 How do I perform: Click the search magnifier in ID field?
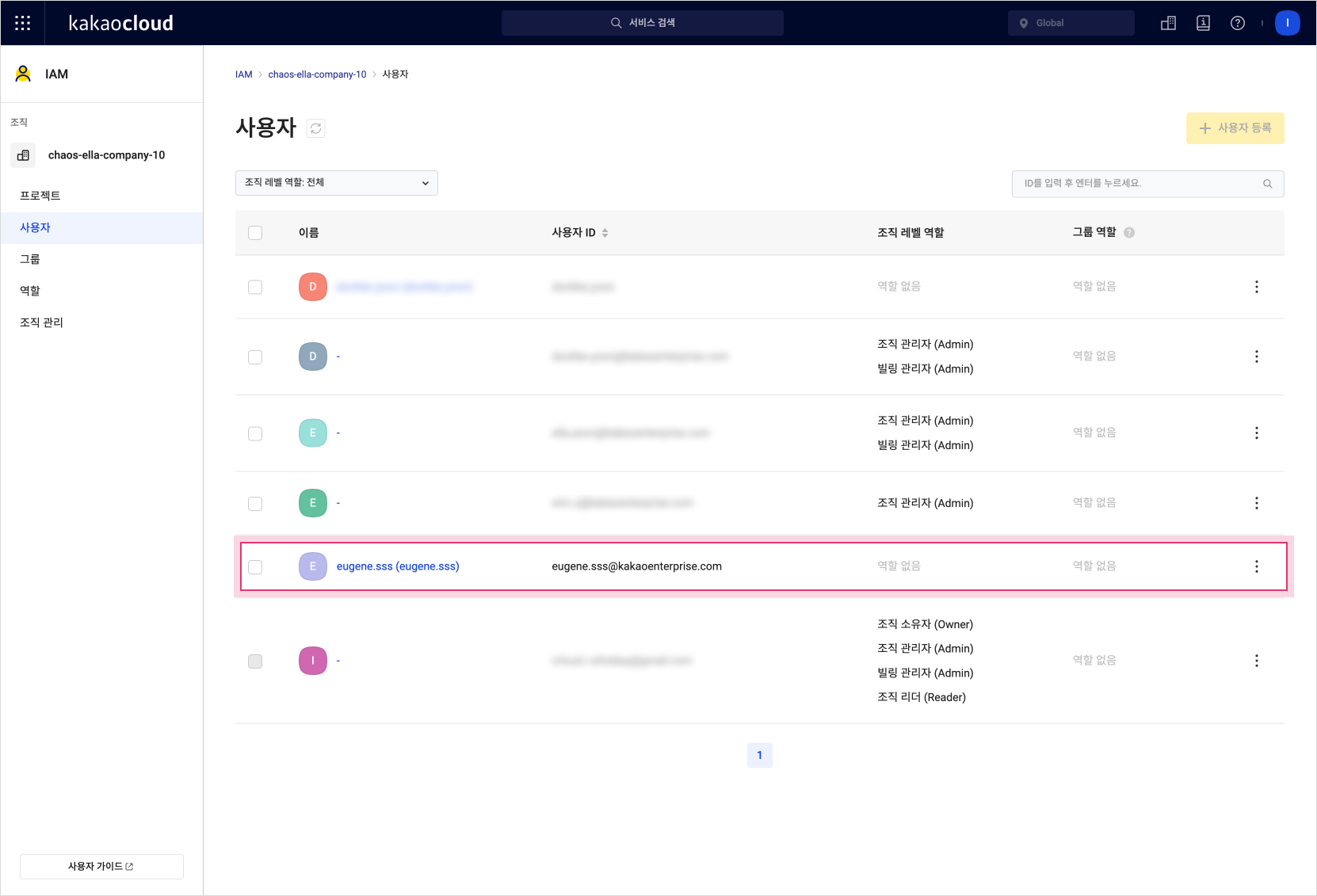1268,184
